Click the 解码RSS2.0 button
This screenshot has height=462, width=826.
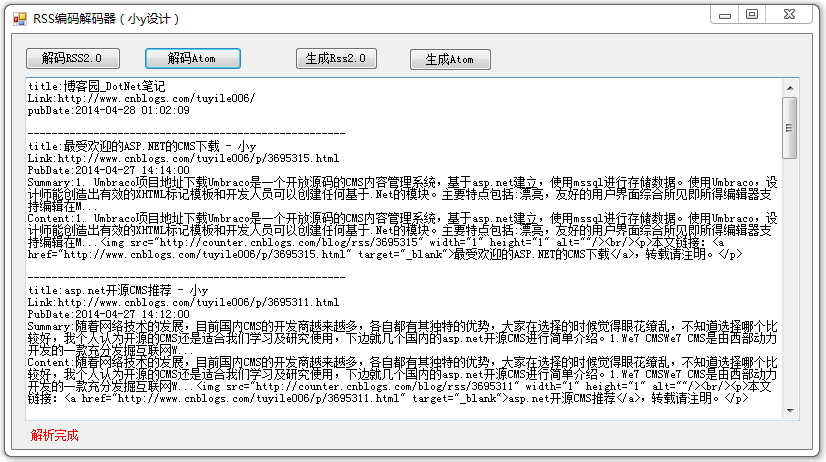point(73,58)
